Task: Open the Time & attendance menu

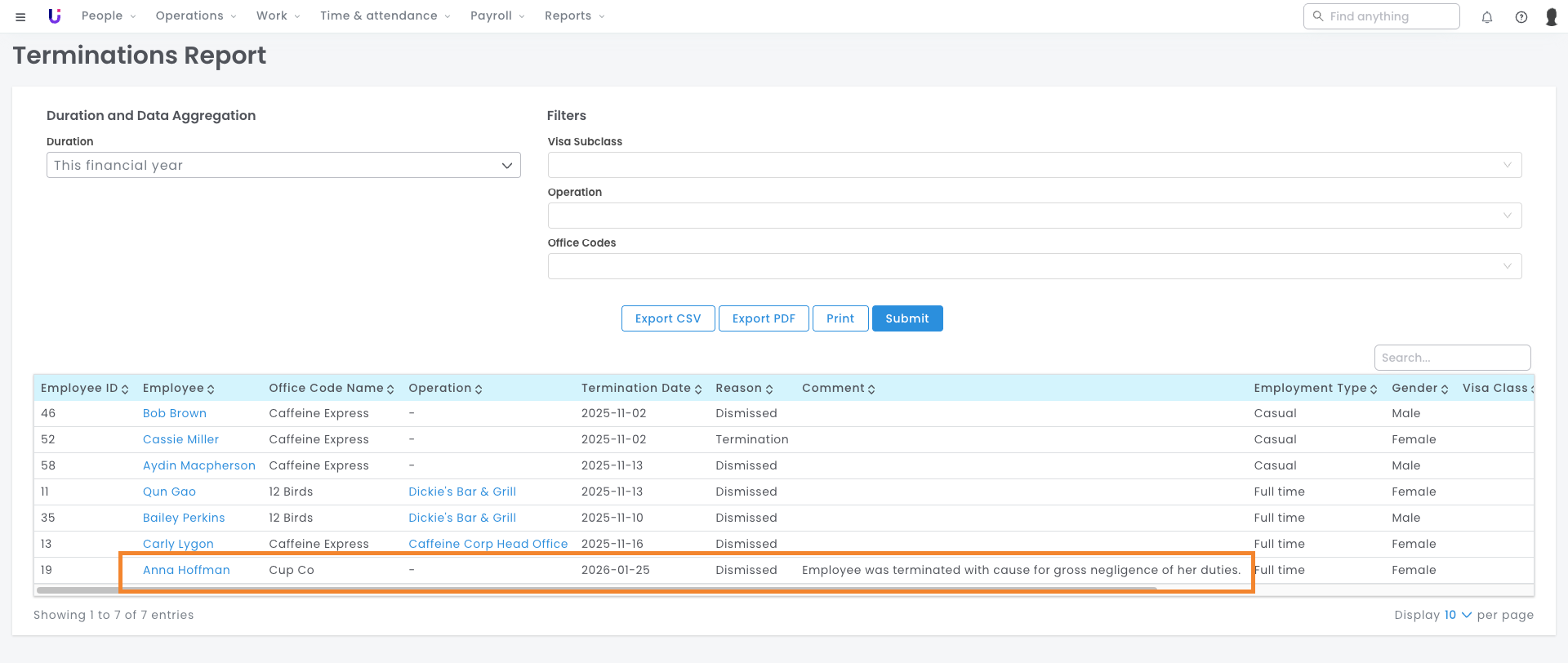Action: click(385, 16)
